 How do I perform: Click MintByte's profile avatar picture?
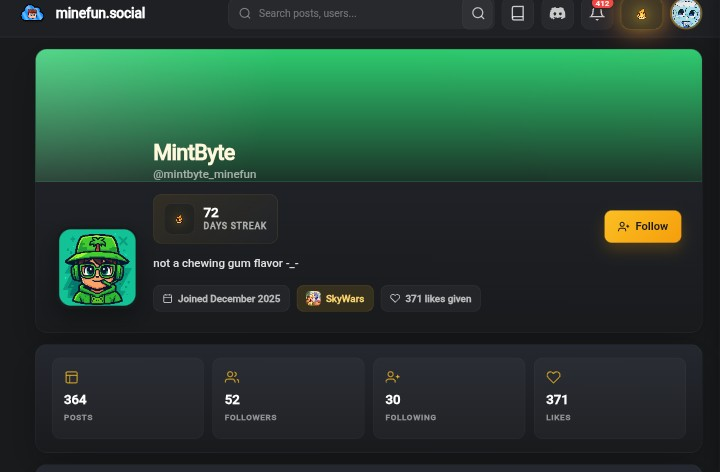pos(97,267)
